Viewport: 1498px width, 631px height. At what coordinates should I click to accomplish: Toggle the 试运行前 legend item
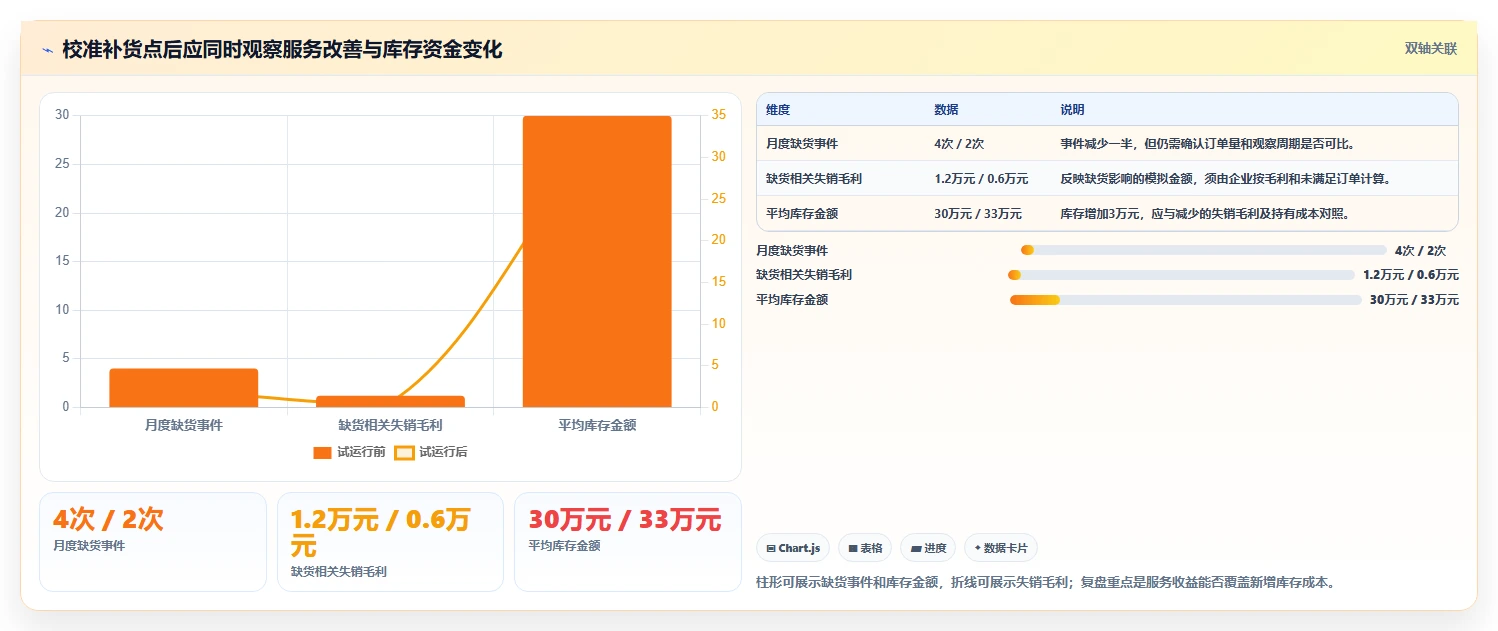tap(349, 452)
